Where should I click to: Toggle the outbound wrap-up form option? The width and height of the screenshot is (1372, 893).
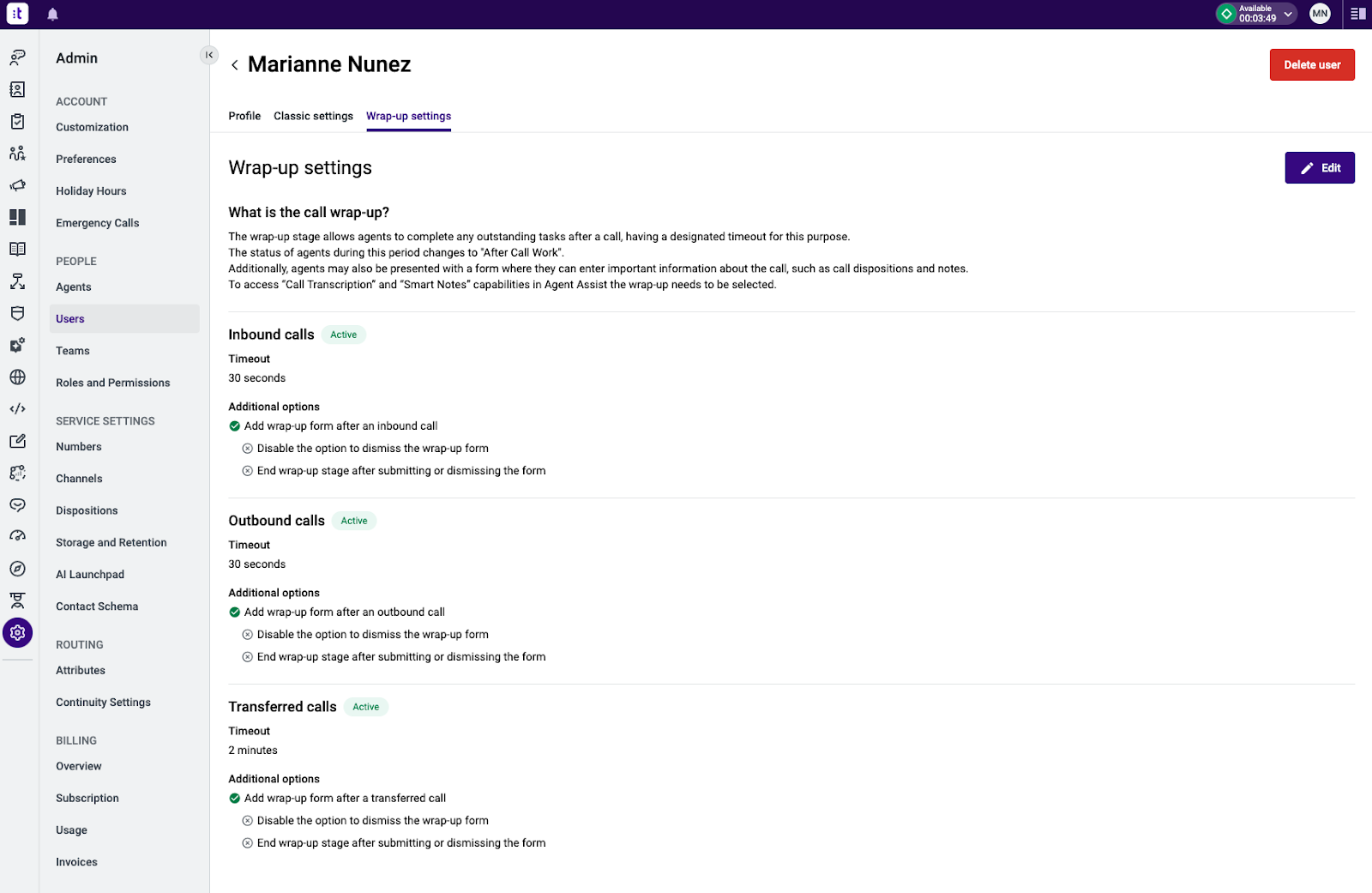coord(234,612)
